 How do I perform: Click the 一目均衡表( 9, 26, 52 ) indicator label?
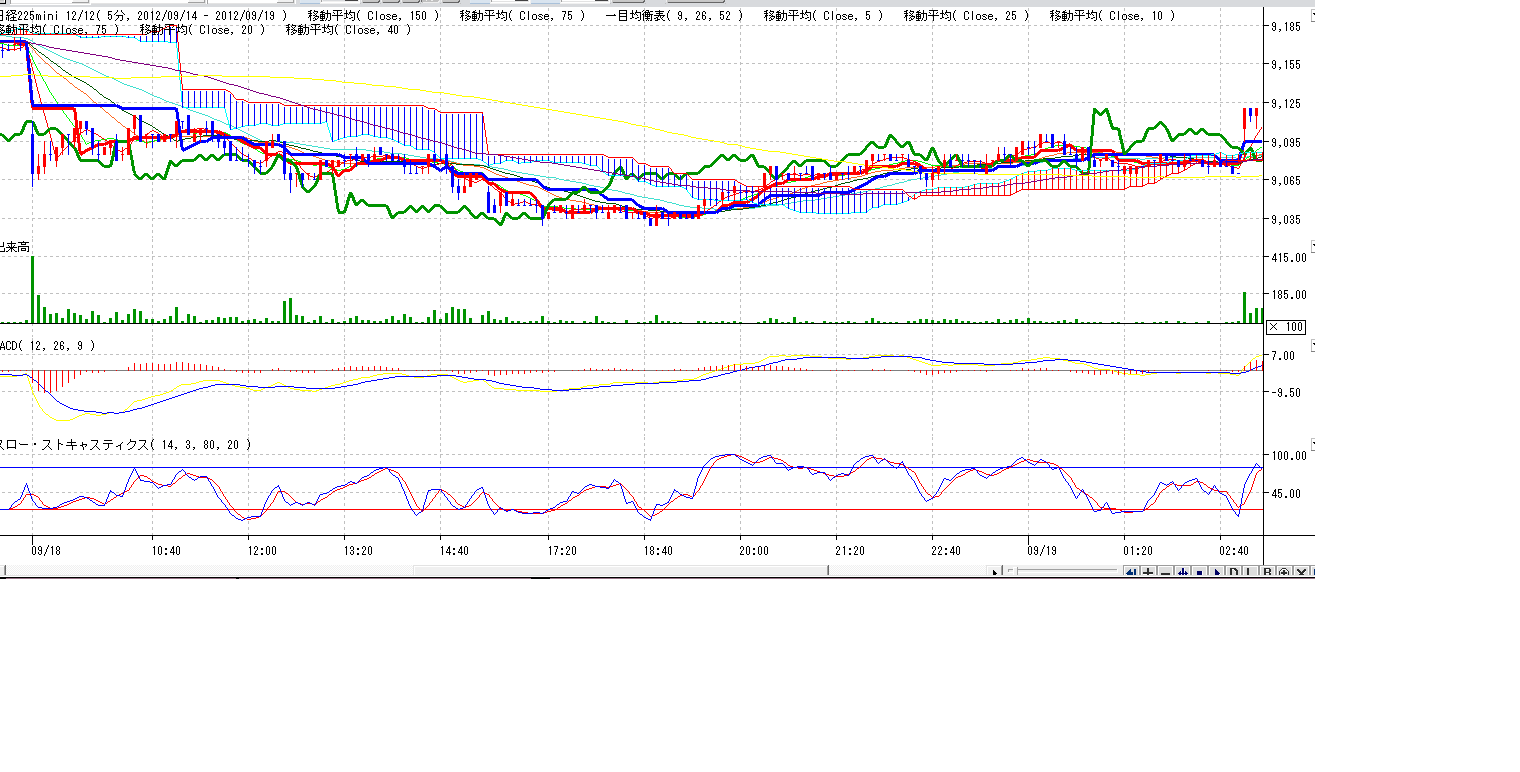click(x=674, y=16)
